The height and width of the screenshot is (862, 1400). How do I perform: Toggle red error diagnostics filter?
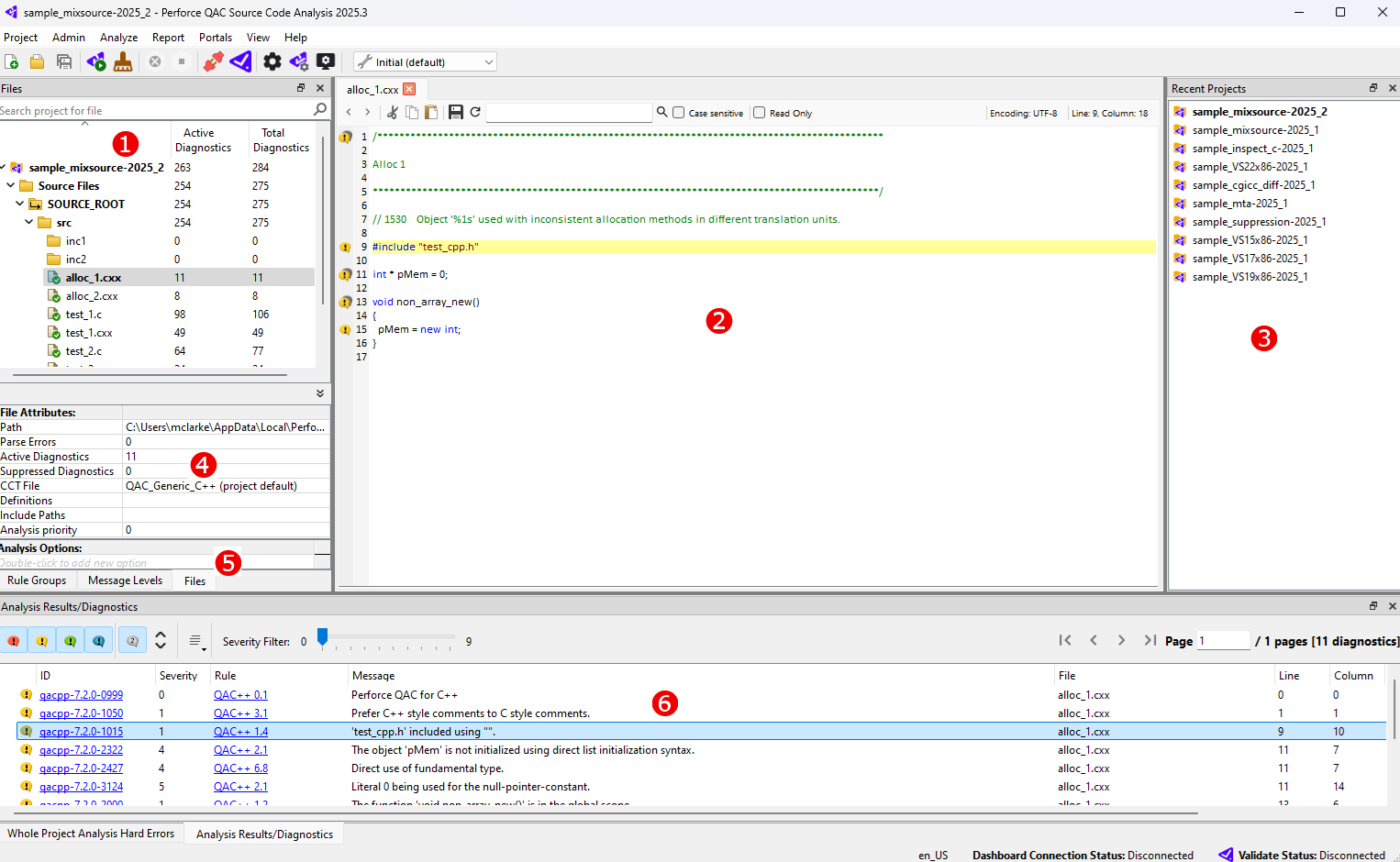(14, 641)
